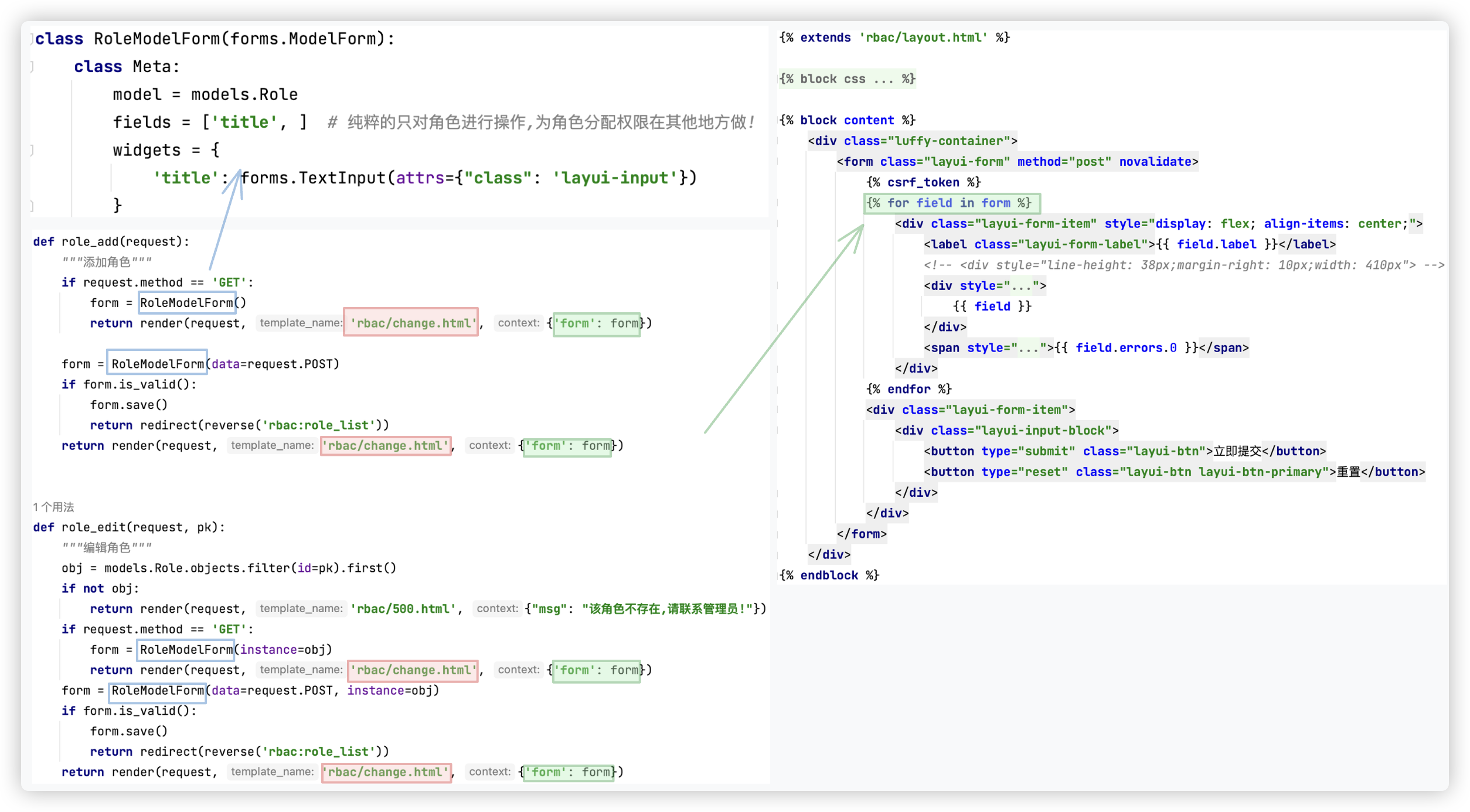Click the 'rbac:role_list' reverse string in role_add

pyautogui.click(x=318, y=425)
